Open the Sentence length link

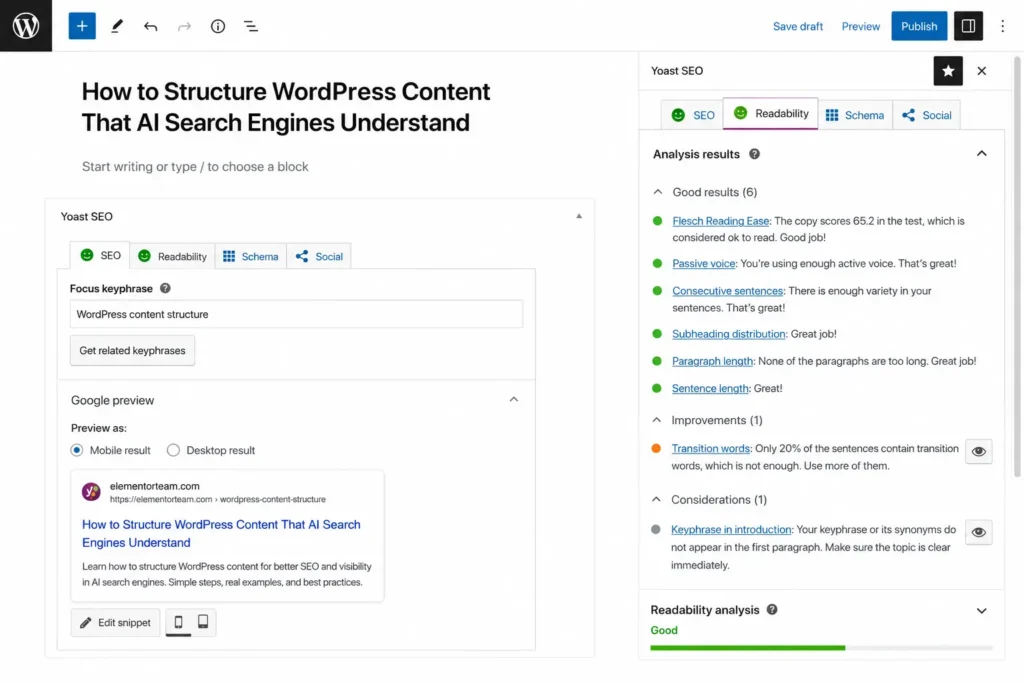coord(710,389)
